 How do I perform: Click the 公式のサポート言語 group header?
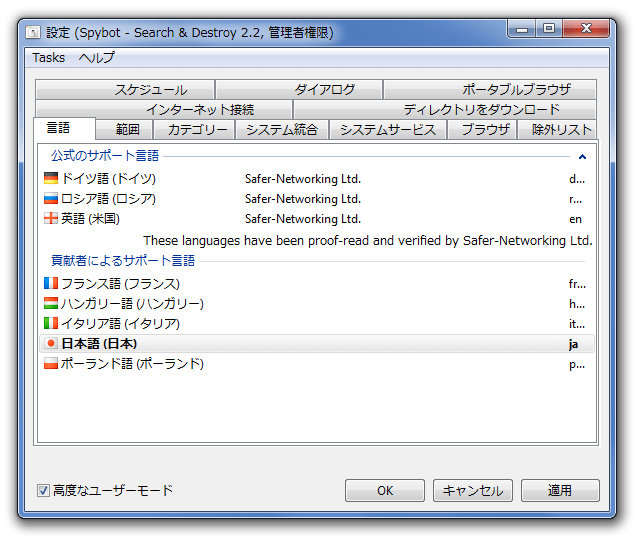[105, 156]
